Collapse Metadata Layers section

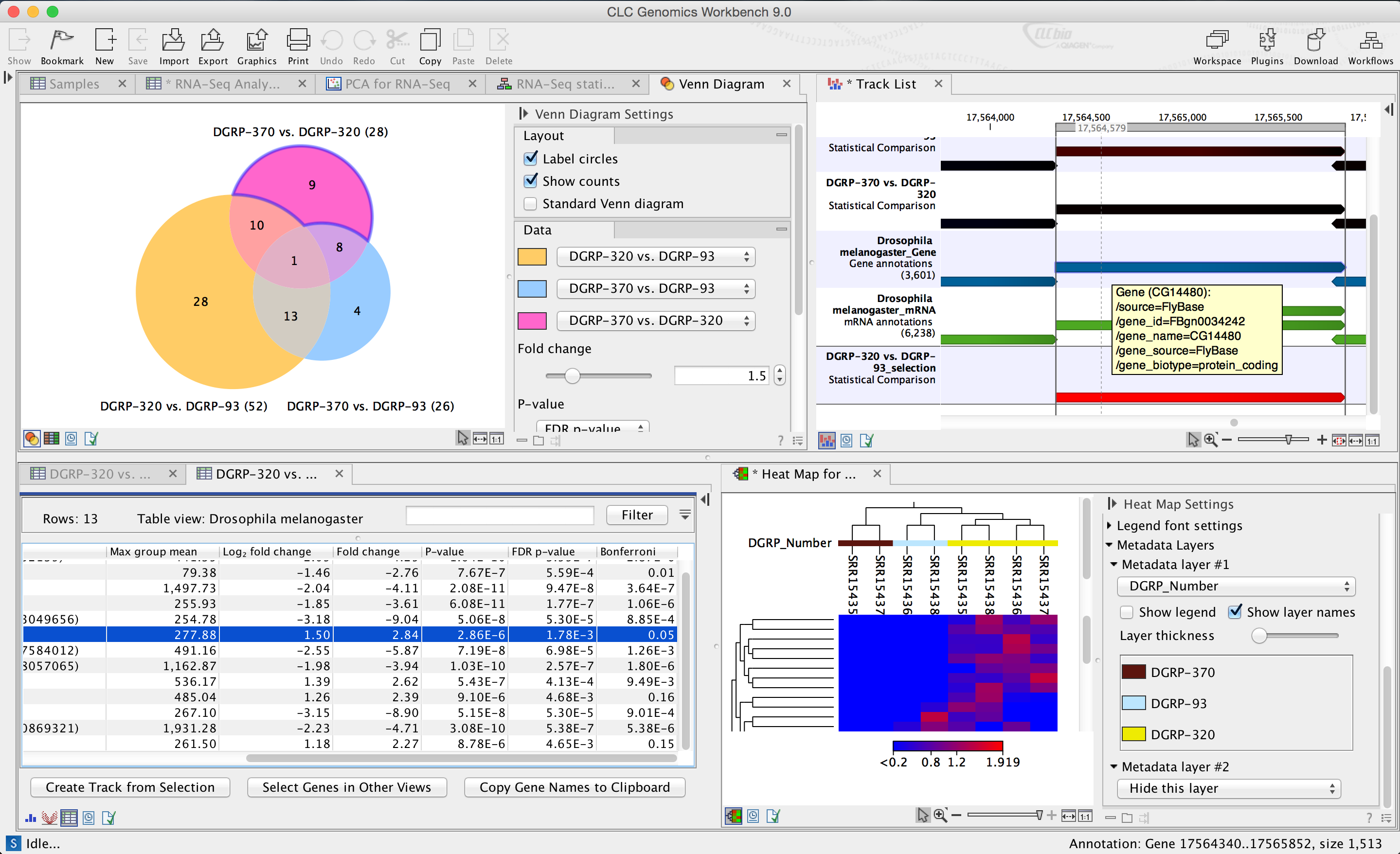click(1109, 545)
